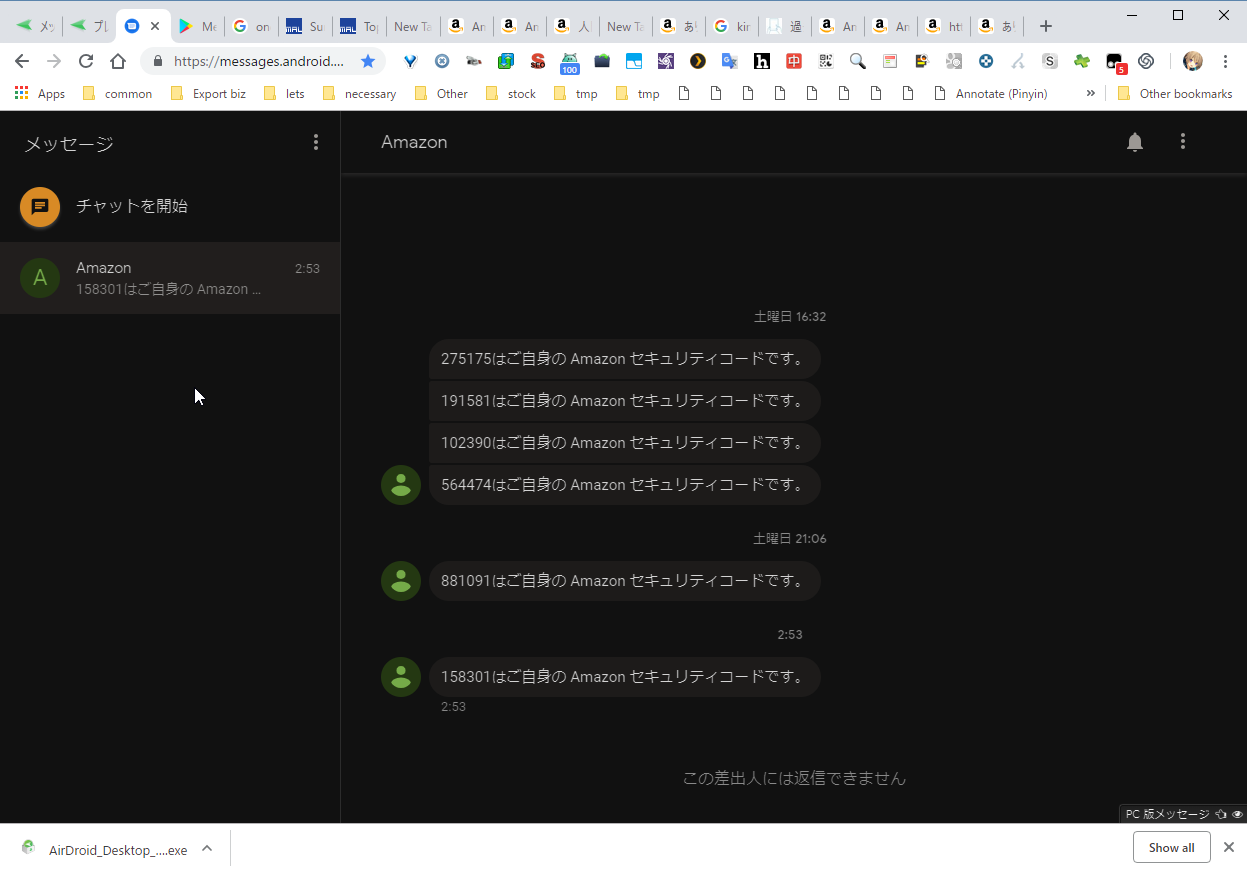Click the 881091 security code message

pyautogui.click(x=624, y=581)
